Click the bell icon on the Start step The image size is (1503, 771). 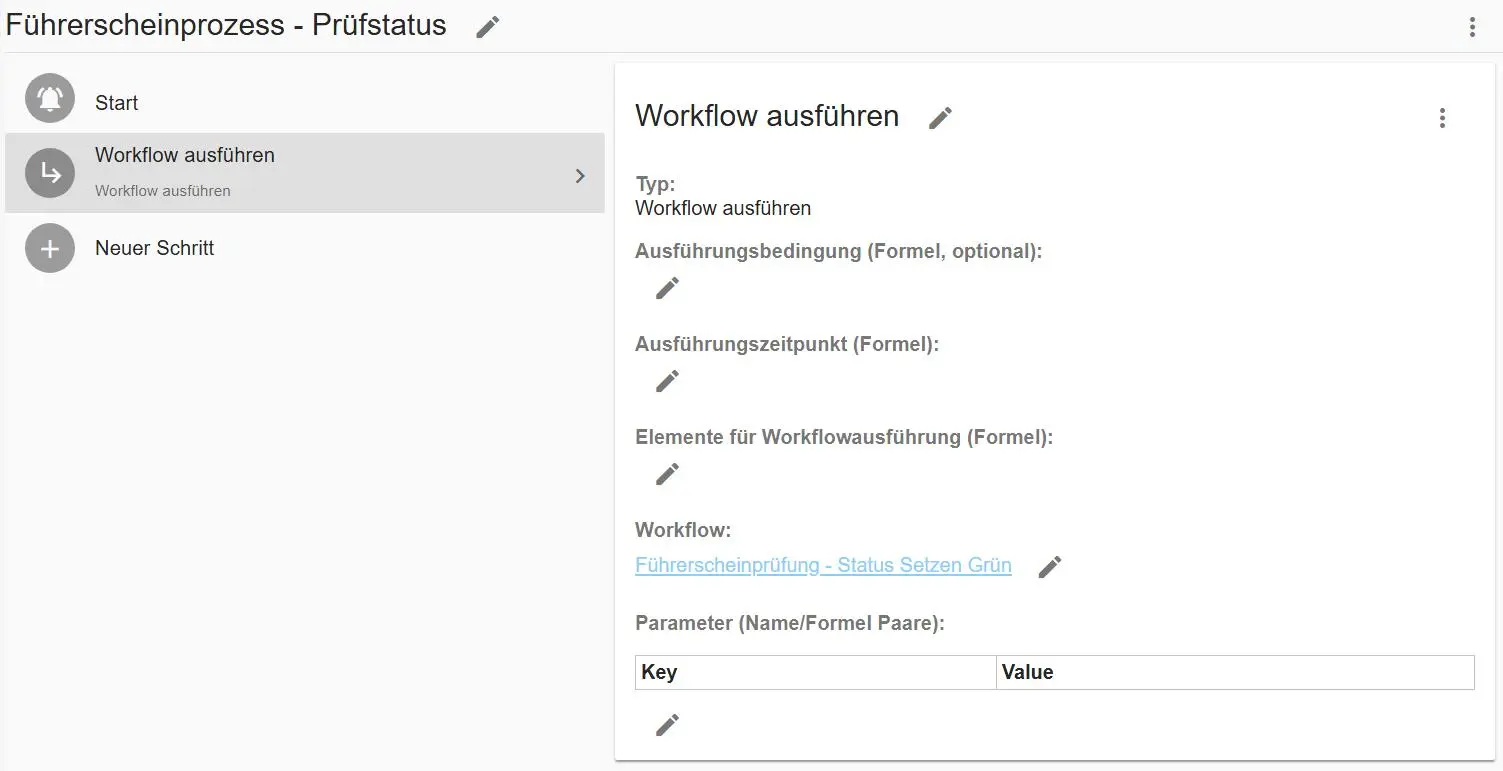[x=49, y=98]
